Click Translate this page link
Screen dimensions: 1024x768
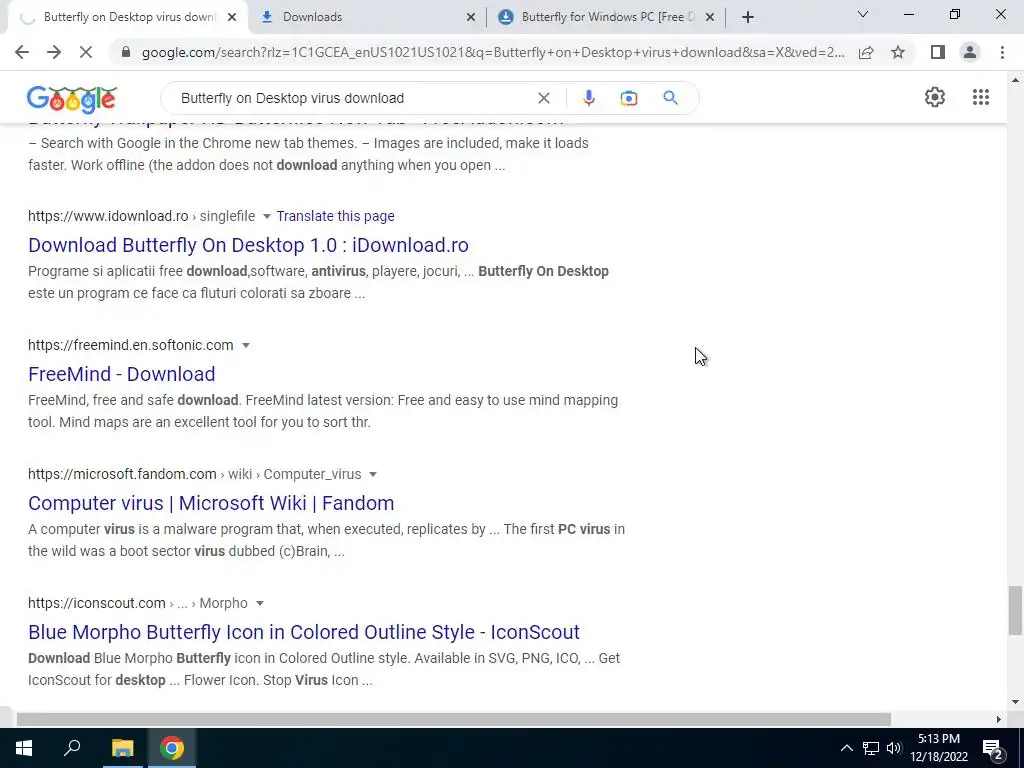point(335,216)
